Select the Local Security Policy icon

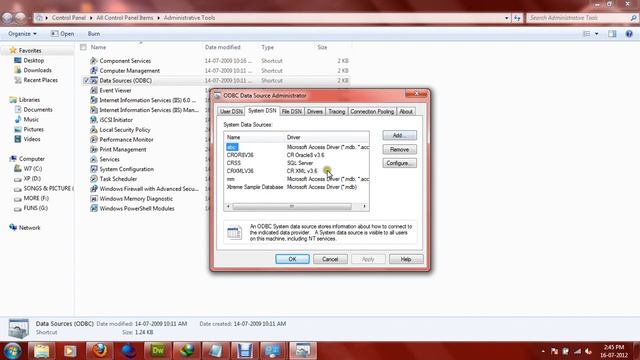[93, 129]
